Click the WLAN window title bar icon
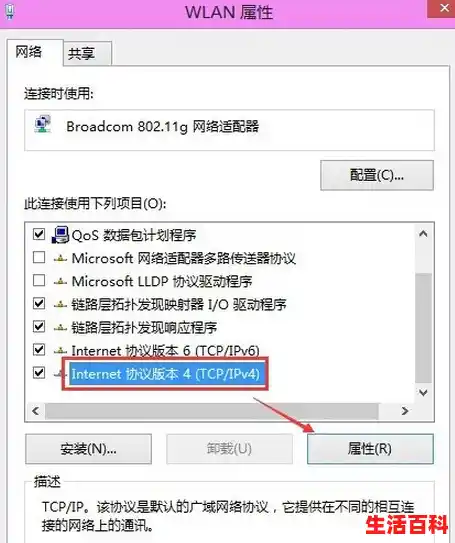455x543 pixels. (10, 11)
